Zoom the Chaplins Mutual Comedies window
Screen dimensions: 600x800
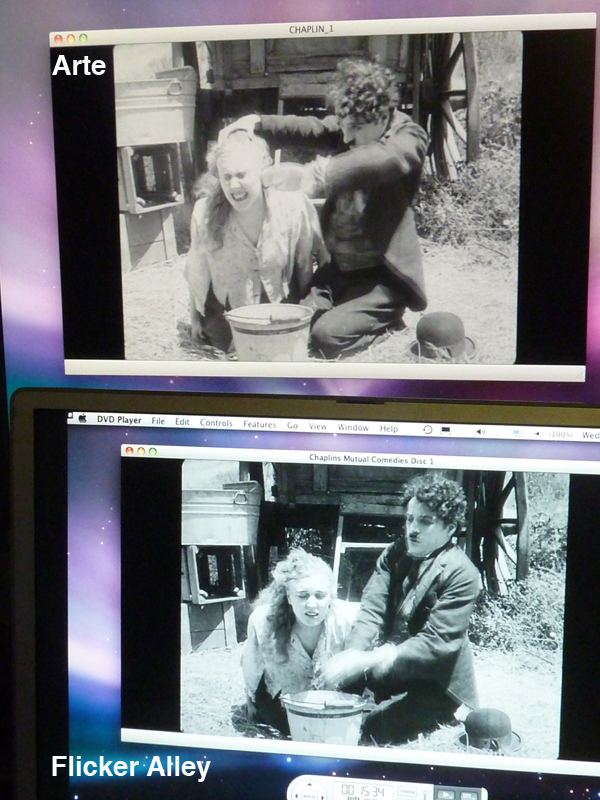click(x=153, y=451)
